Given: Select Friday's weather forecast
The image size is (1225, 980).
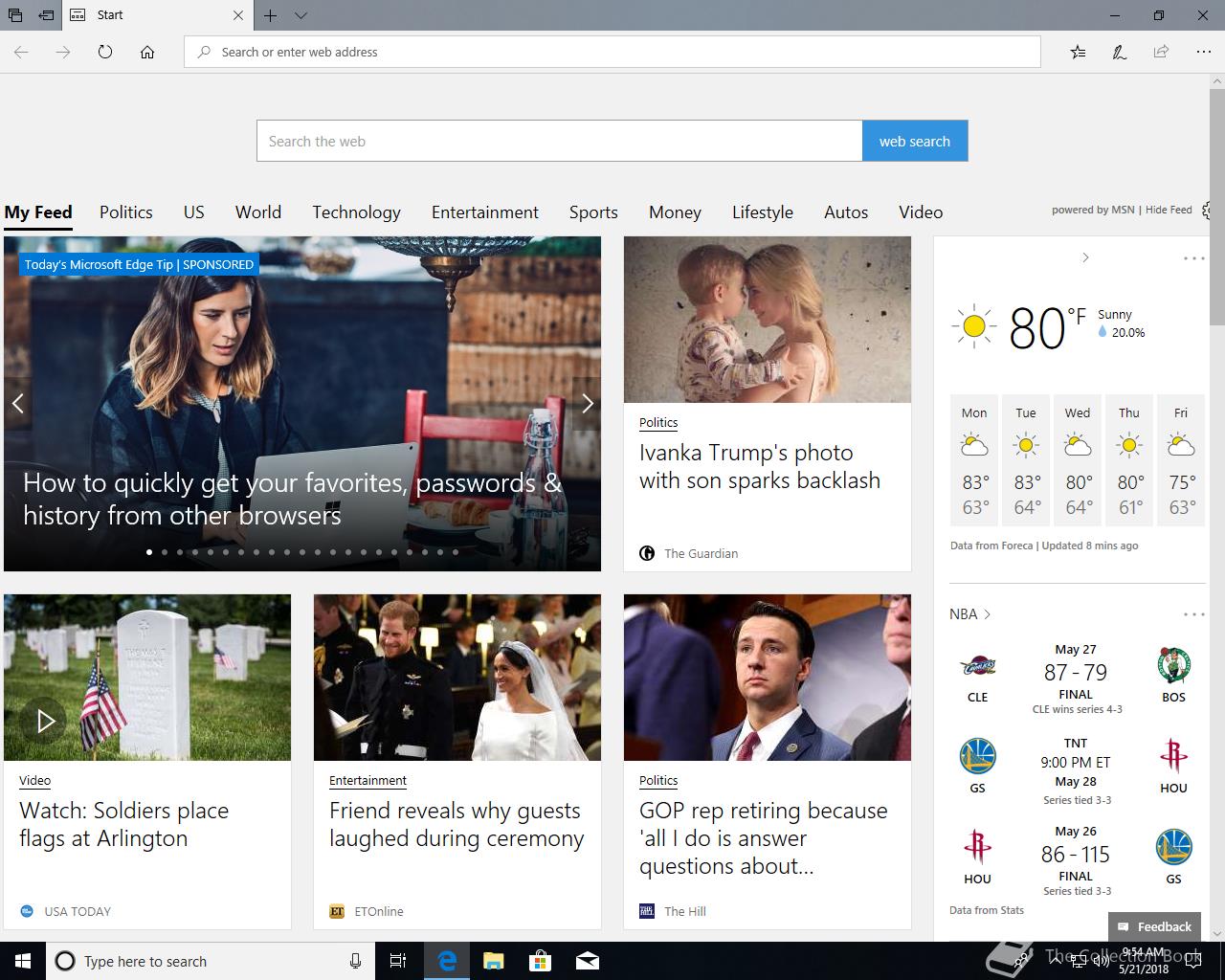Looking at the screenshot, I should click(1181, 461).
